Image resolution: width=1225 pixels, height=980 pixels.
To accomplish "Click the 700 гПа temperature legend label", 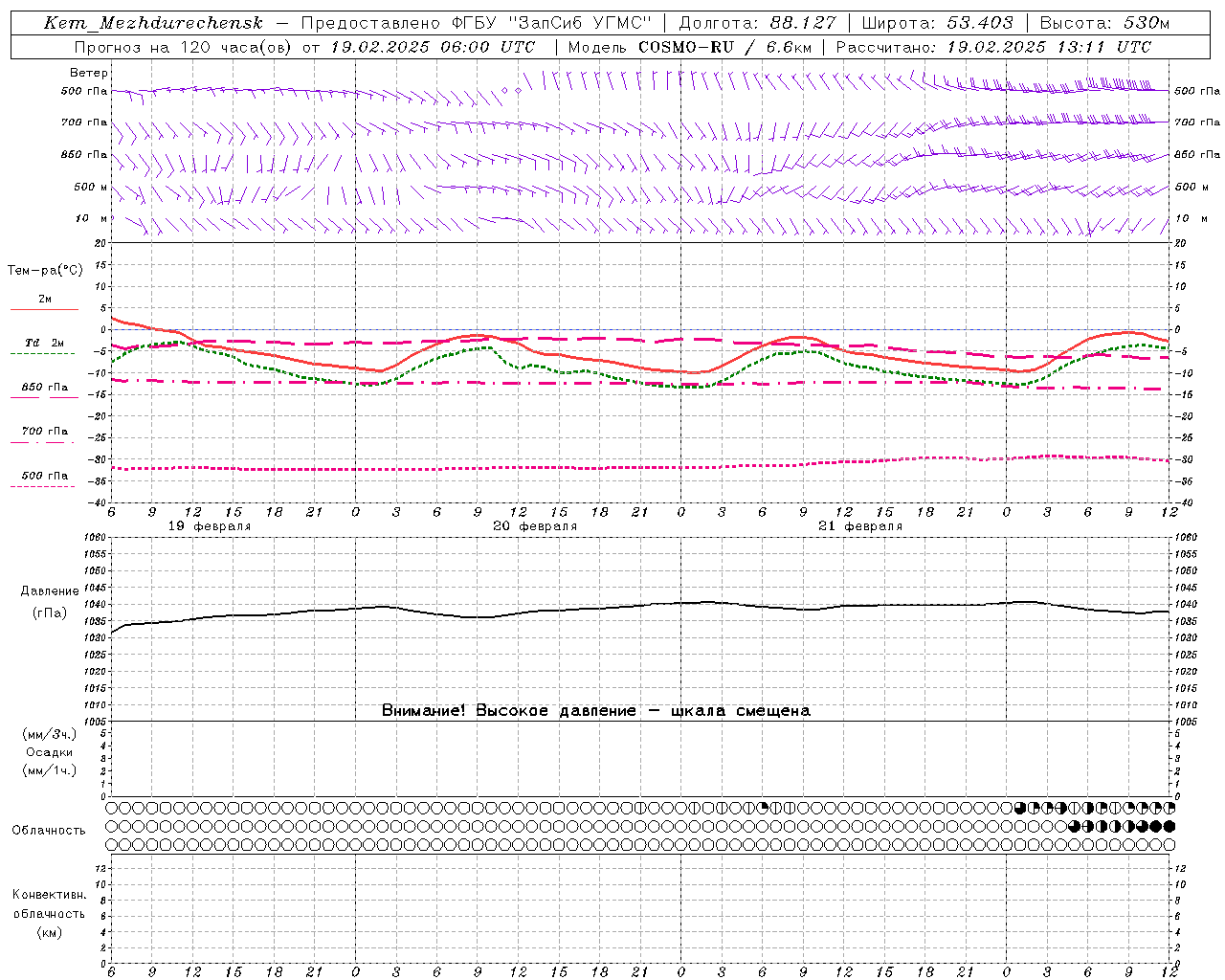I will (45, 431).
